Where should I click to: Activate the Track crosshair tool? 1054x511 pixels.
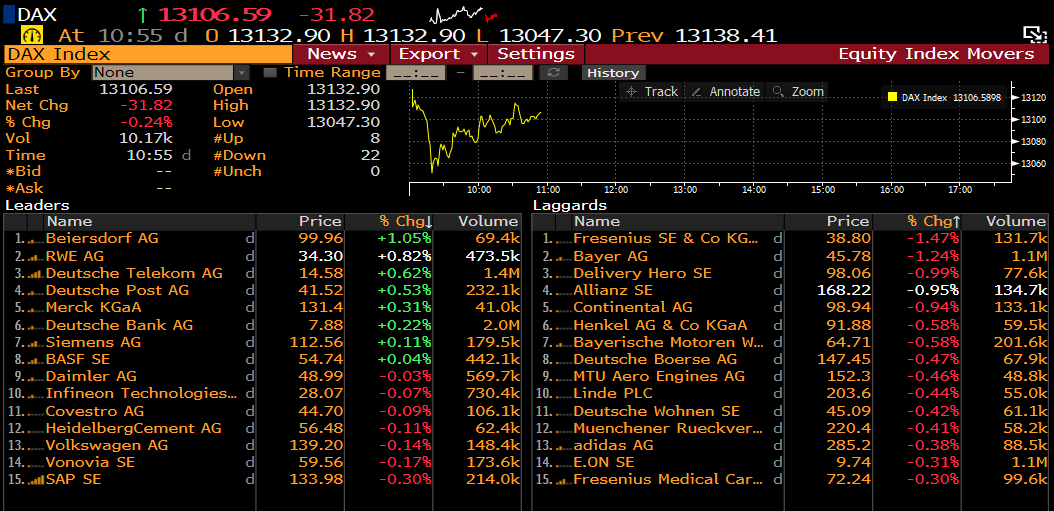[651, 92]
